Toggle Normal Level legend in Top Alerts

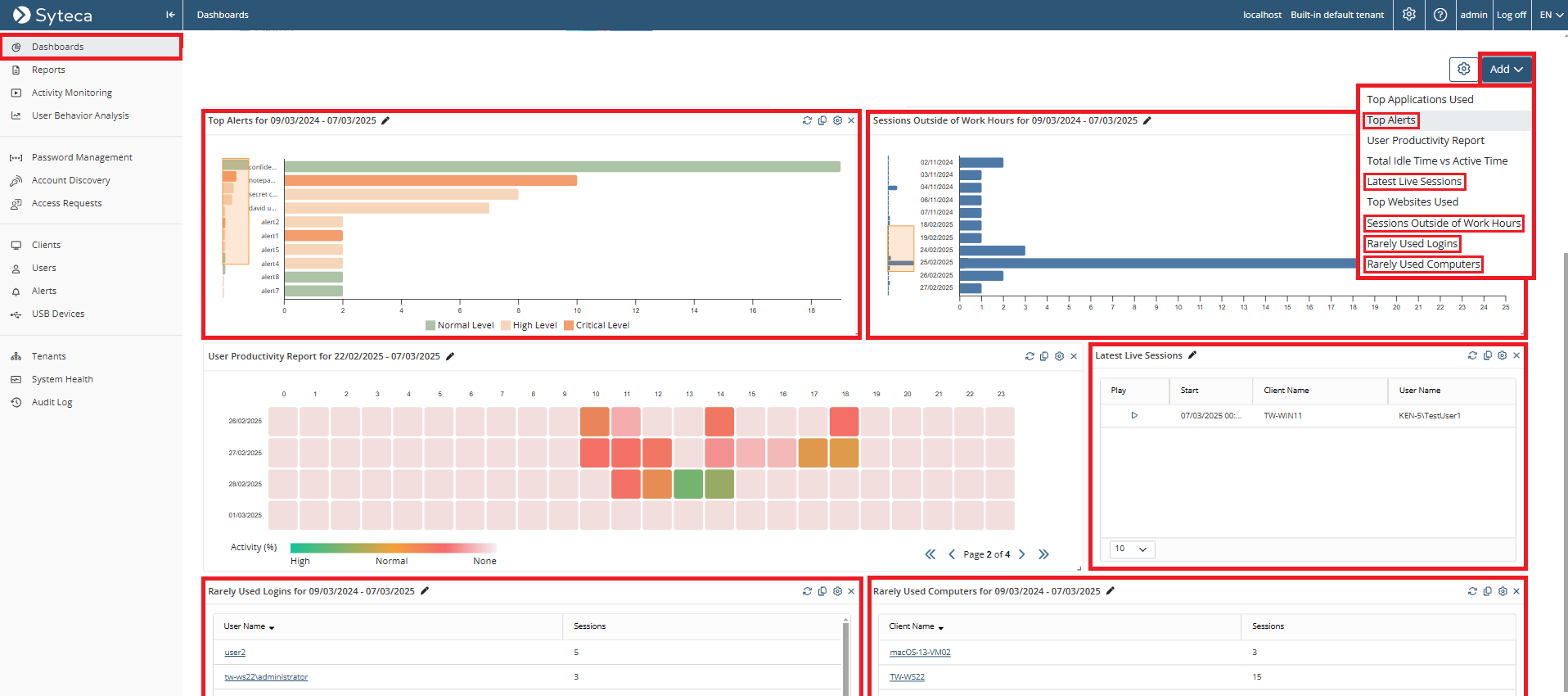coord(459,325)
